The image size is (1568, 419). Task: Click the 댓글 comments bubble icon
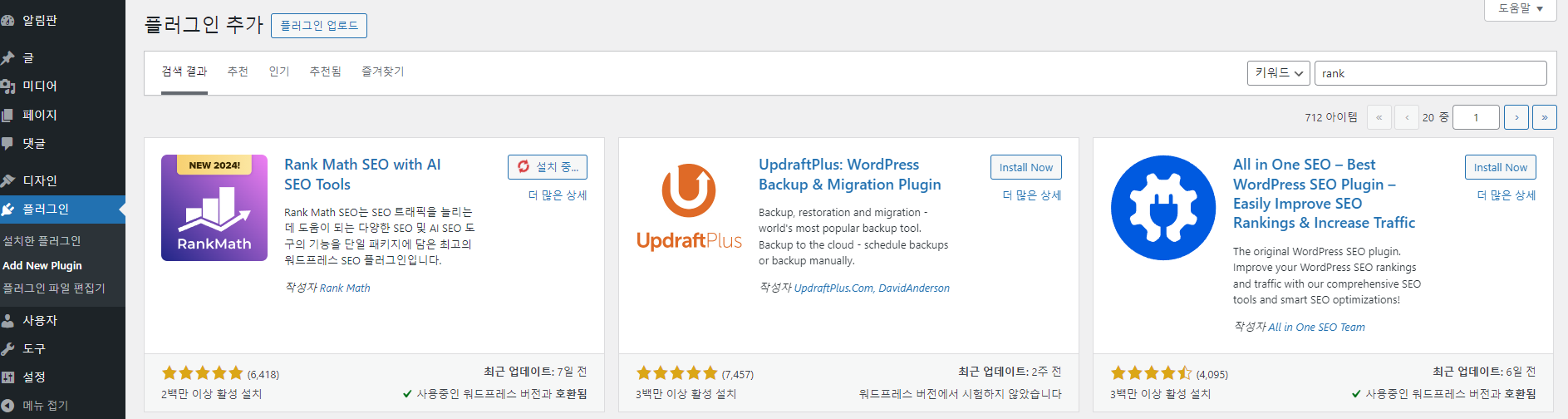pyautogui.click(x=7, y=143)
